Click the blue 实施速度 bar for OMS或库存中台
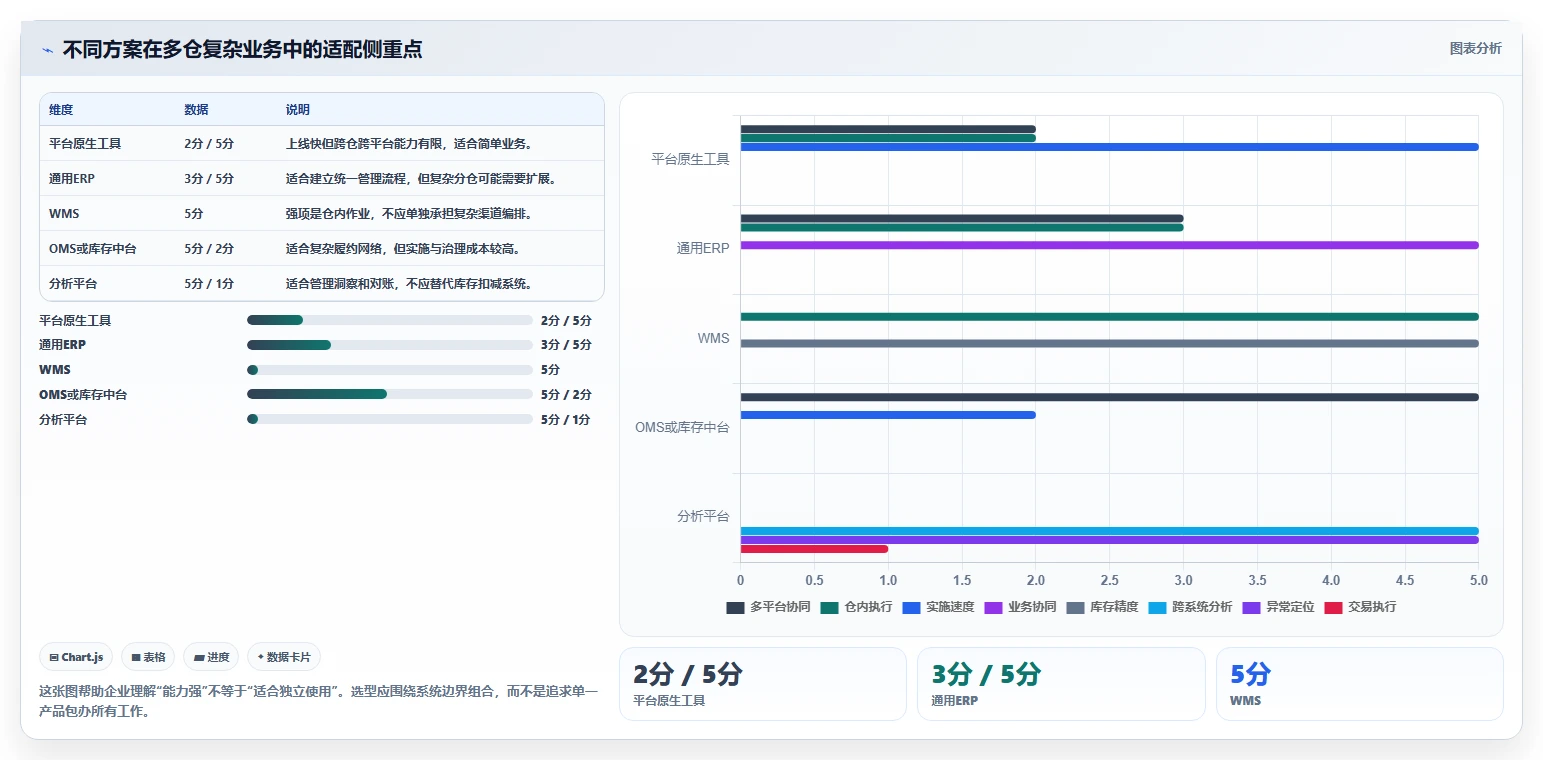Screen dimensions: 1543x760 click(x=888, y=415)
